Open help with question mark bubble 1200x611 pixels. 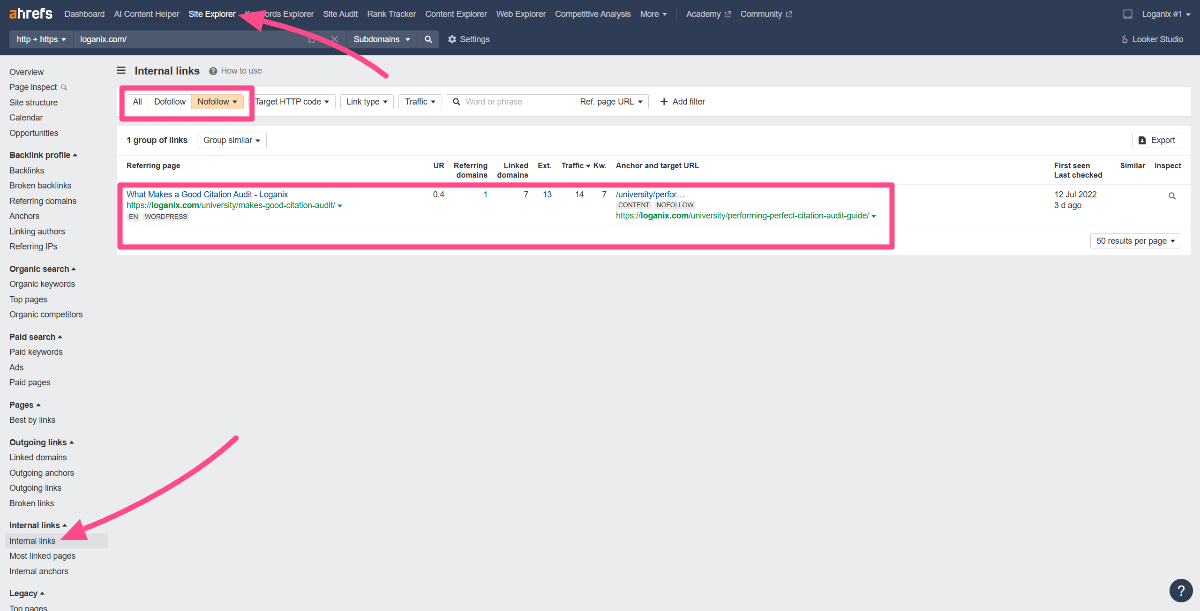click(1180, 590)
